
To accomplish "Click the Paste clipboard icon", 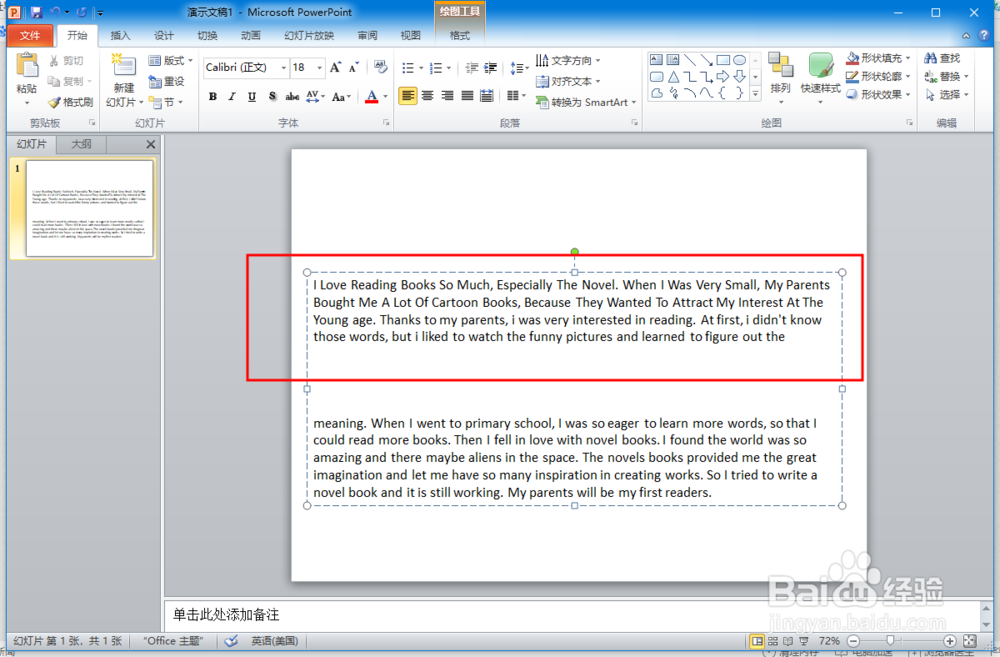I will pyautogui.click(x=27, y=66).
